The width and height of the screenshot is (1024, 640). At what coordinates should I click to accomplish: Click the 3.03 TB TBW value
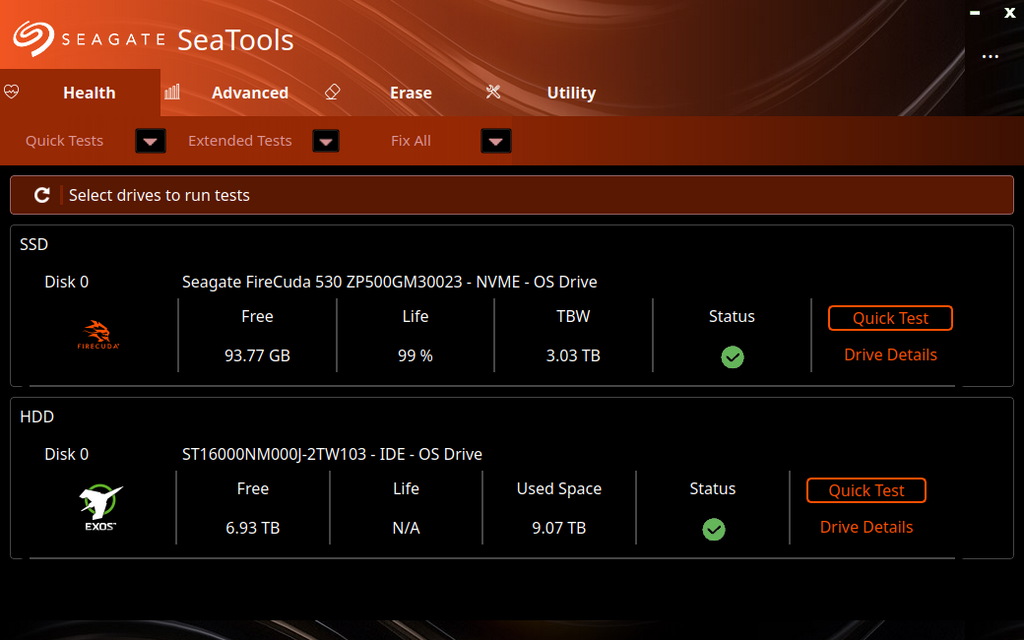[x=573, y=355]
